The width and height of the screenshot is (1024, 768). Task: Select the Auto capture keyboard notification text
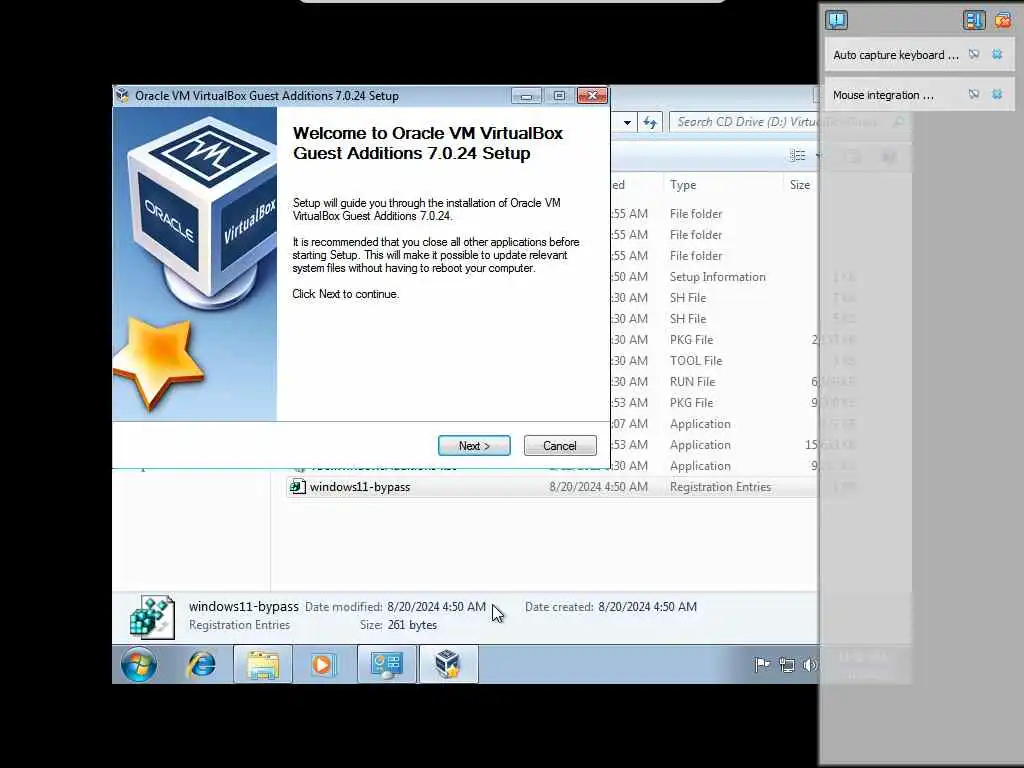pyautogui.click(x=896, y=55)
